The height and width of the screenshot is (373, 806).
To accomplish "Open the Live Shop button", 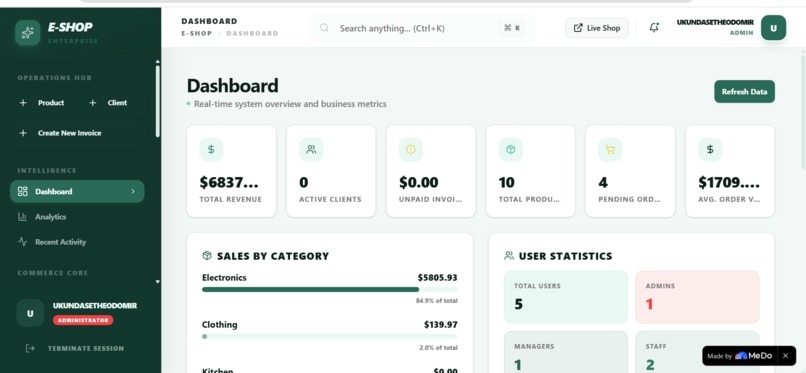I will tap(597, 28).
